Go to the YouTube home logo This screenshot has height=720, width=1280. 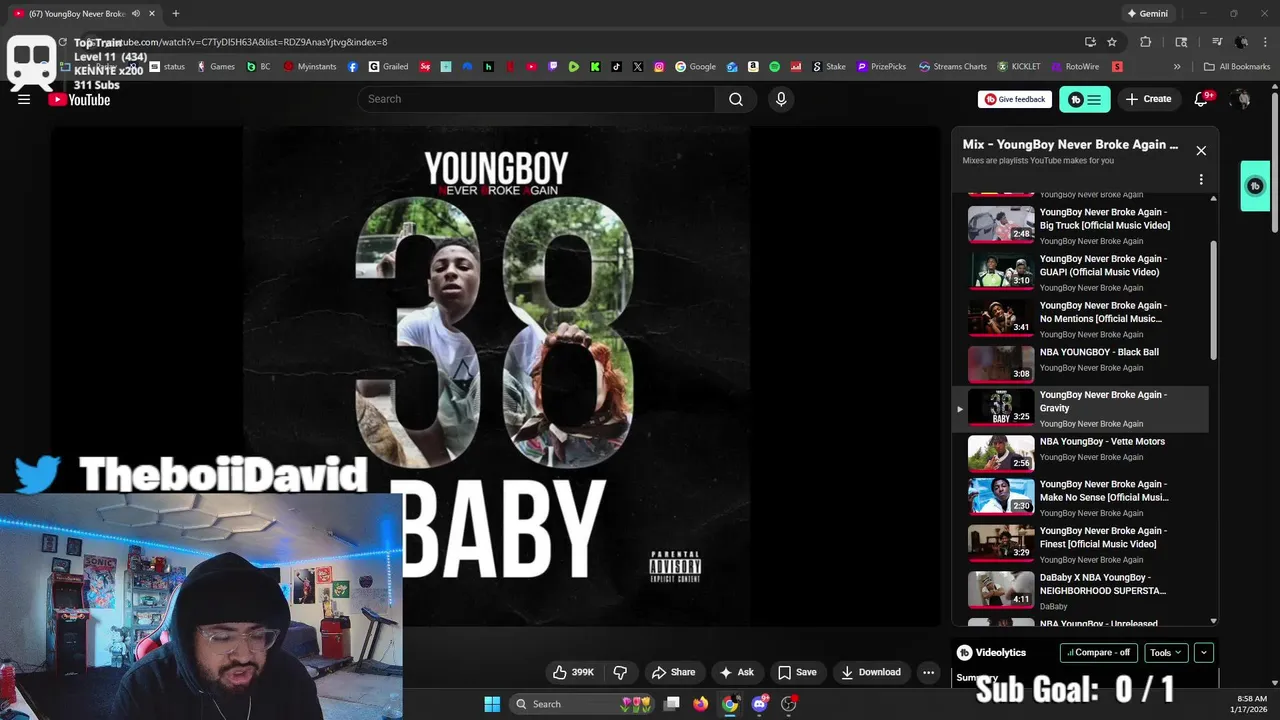[79, 99]
